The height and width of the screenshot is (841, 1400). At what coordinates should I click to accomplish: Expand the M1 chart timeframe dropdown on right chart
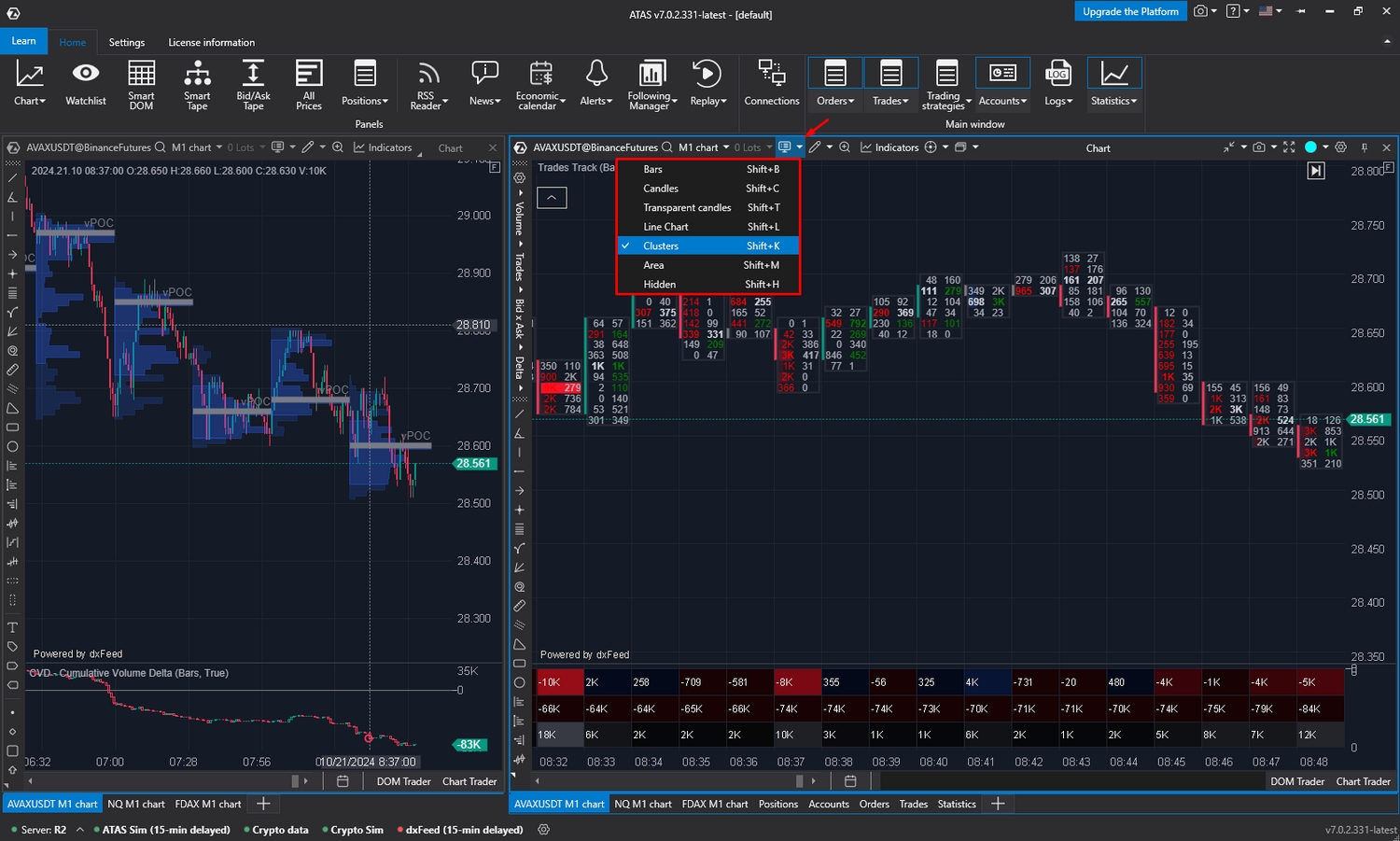point(704,147)
